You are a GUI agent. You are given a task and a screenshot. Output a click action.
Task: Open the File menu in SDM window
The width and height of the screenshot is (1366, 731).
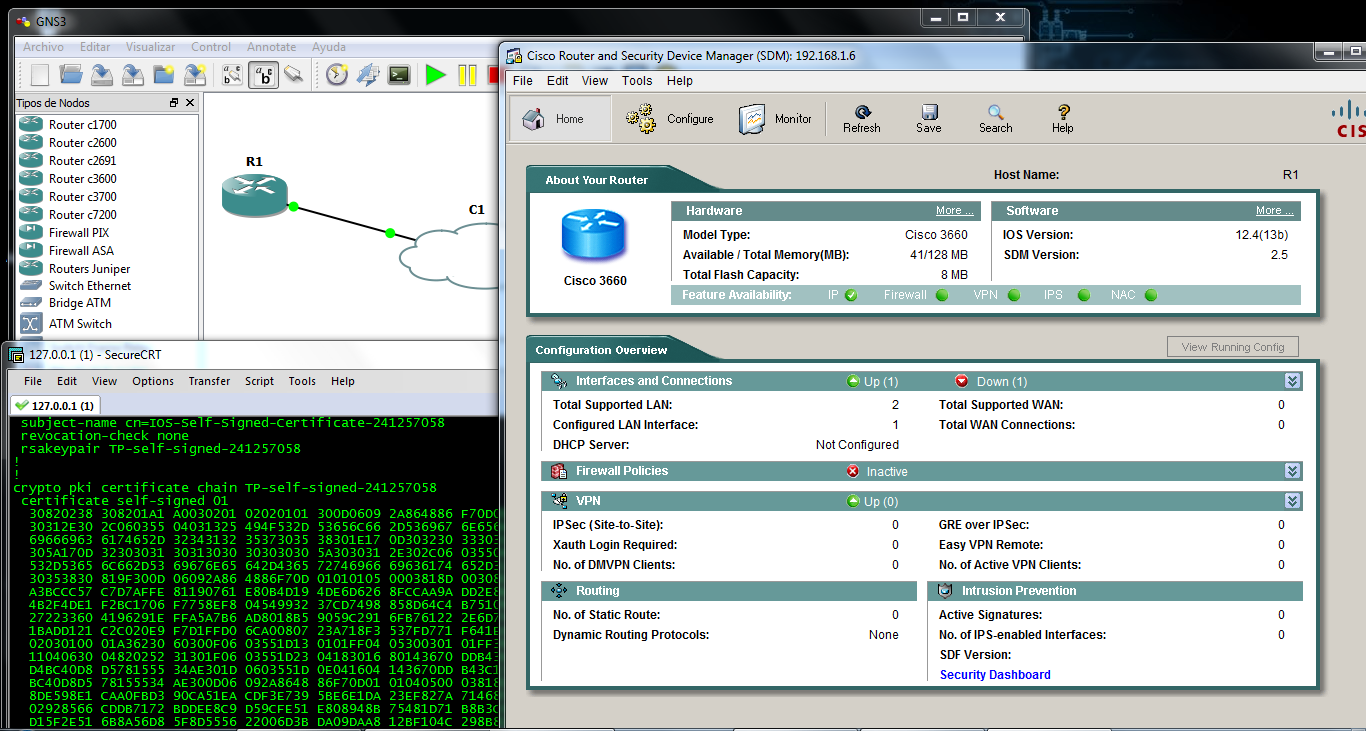click(523, 81)
